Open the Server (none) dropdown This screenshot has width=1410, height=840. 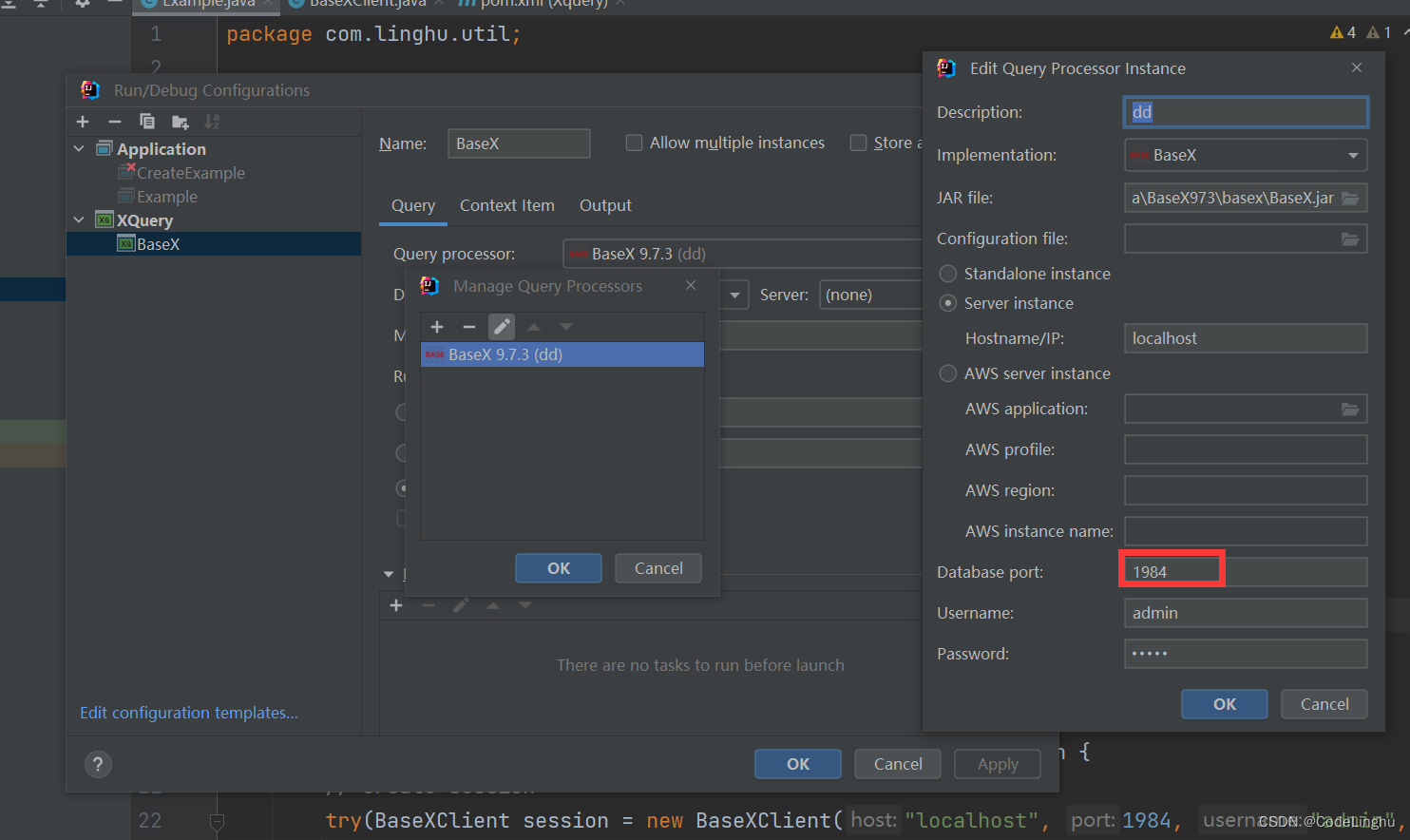pyautogui.click(x=869, y=295)
